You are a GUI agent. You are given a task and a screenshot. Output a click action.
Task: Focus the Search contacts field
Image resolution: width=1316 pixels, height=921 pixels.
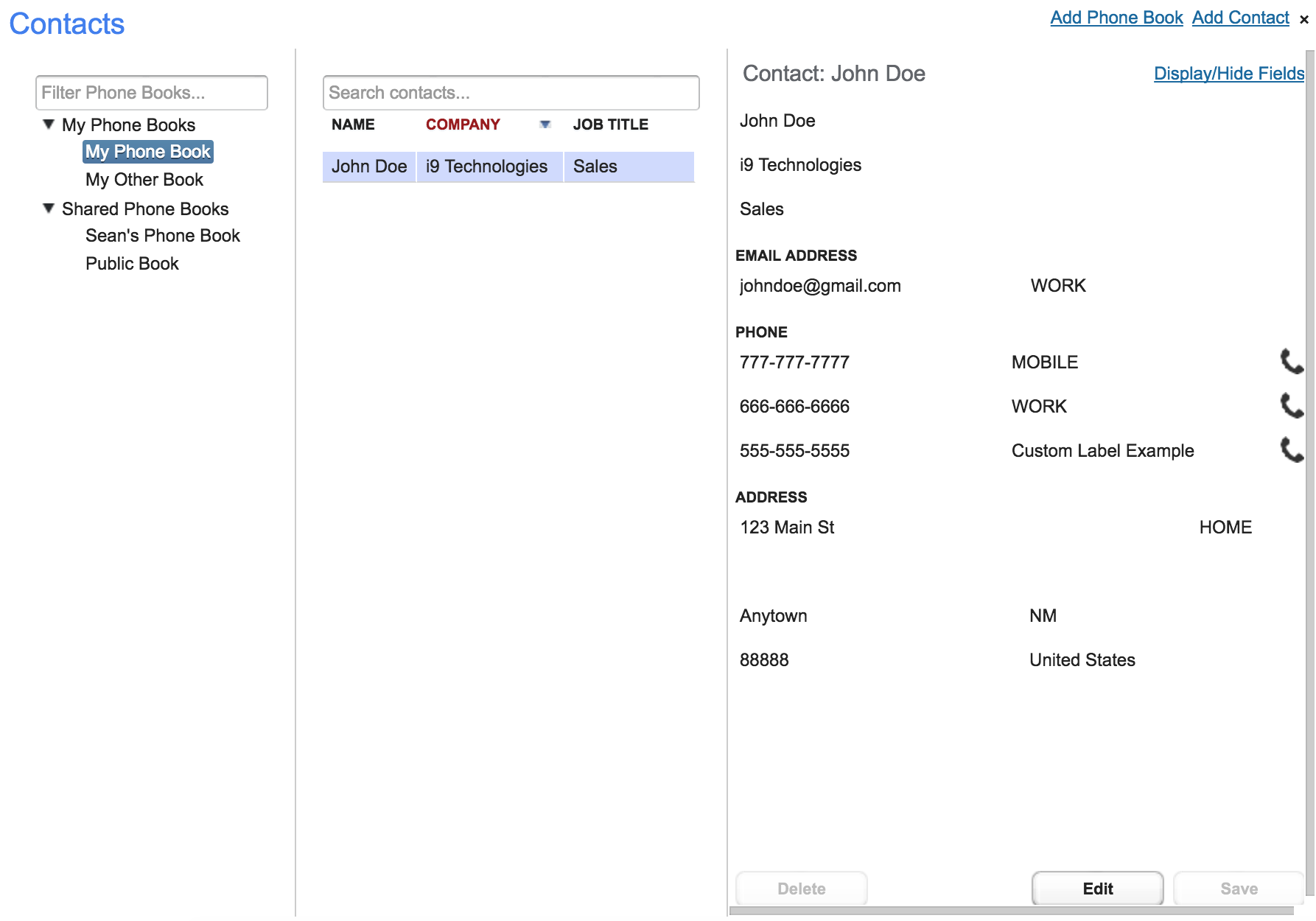[511, 93]
